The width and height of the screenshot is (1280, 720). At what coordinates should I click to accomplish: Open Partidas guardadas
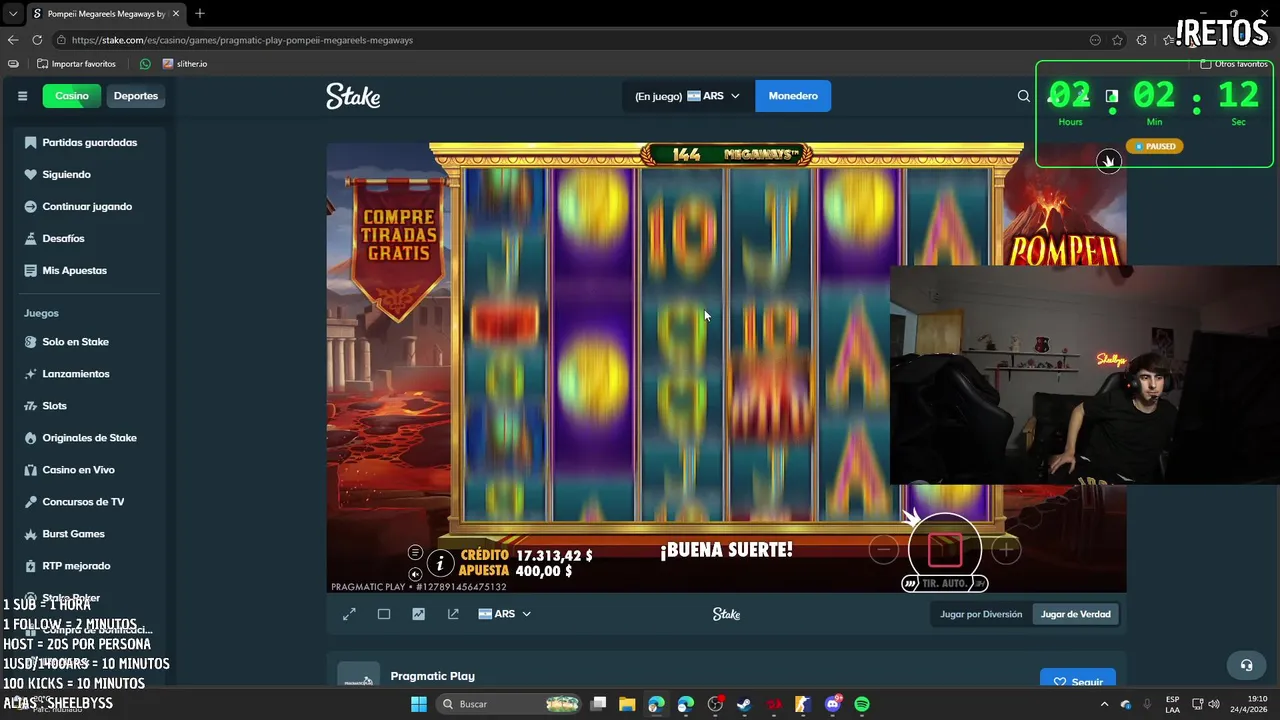pyautogui.click(x=88, y=142)
